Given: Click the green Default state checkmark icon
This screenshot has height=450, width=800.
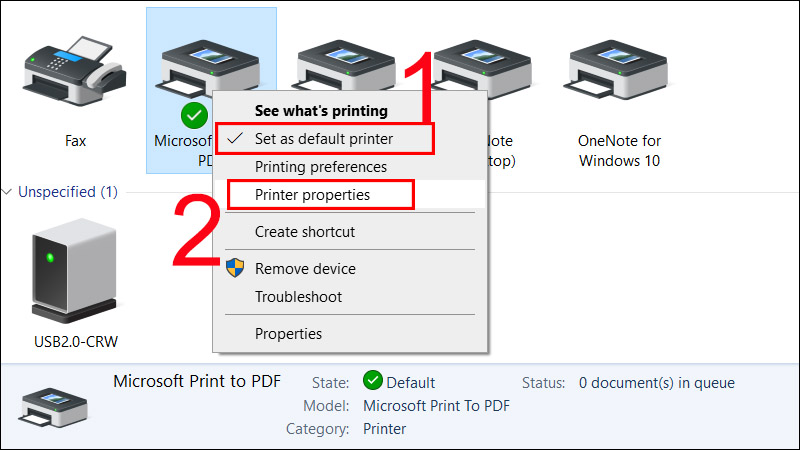Looking at the screenshot, I should [x=373, y=382].
